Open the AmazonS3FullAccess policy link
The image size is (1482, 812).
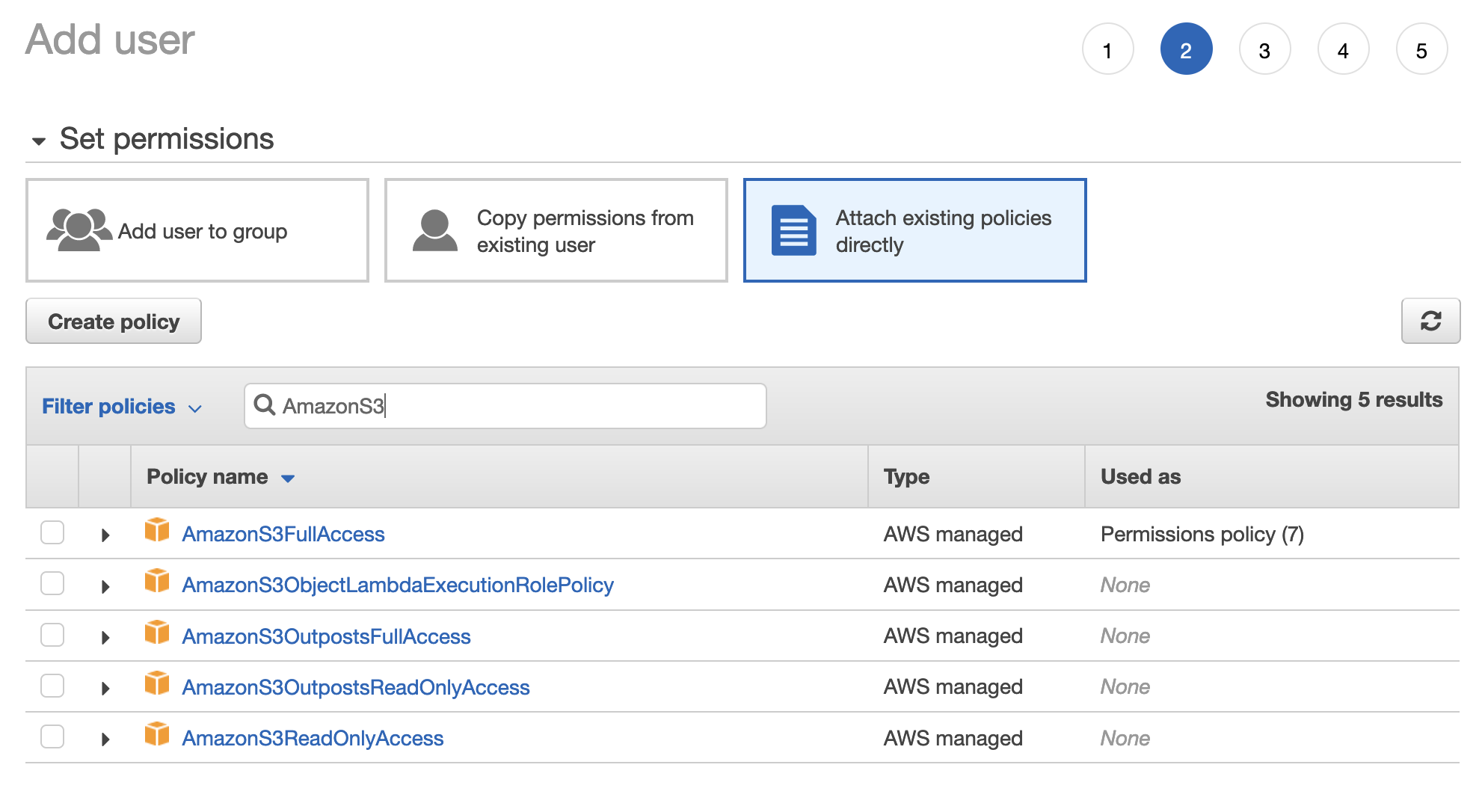click(x=283, y=534)
